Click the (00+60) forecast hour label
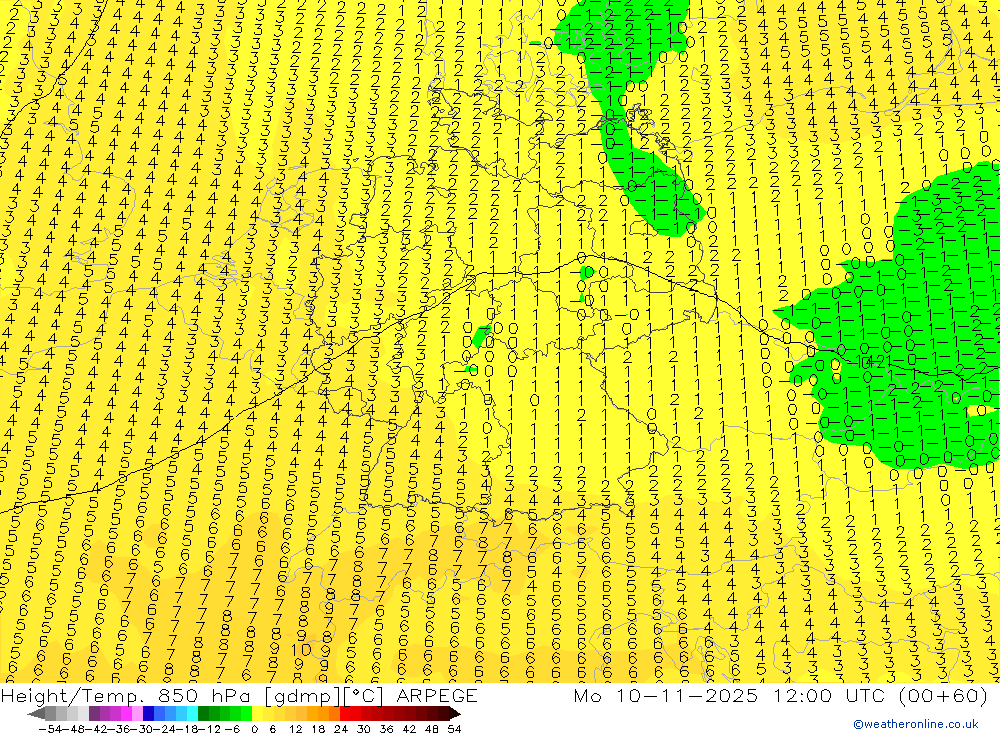This screenshot has height=733, width=1000. 943,695
